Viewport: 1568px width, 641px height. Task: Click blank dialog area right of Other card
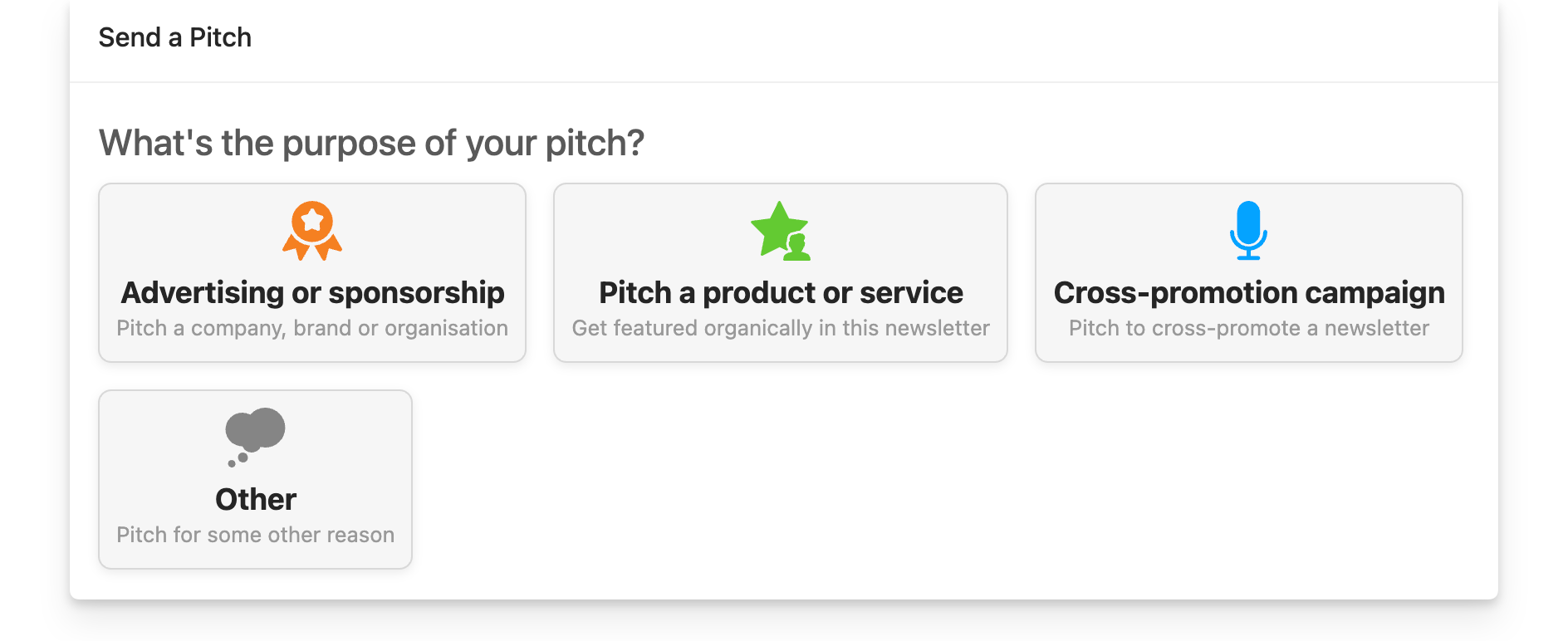(914, 480)
